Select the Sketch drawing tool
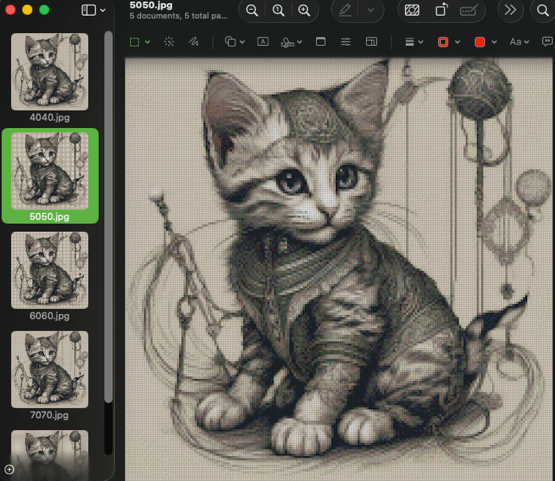Screen dimensions: 555x481 (x=194, y=42)
